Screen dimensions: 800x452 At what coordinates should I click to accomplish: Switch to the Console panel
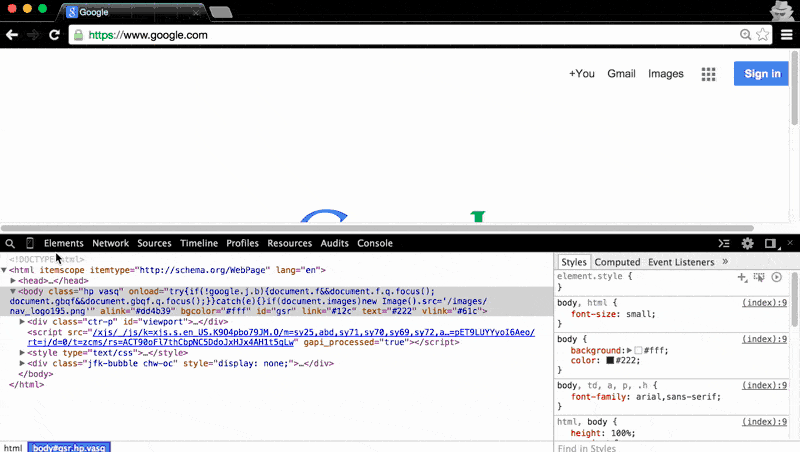coord(375,243)
